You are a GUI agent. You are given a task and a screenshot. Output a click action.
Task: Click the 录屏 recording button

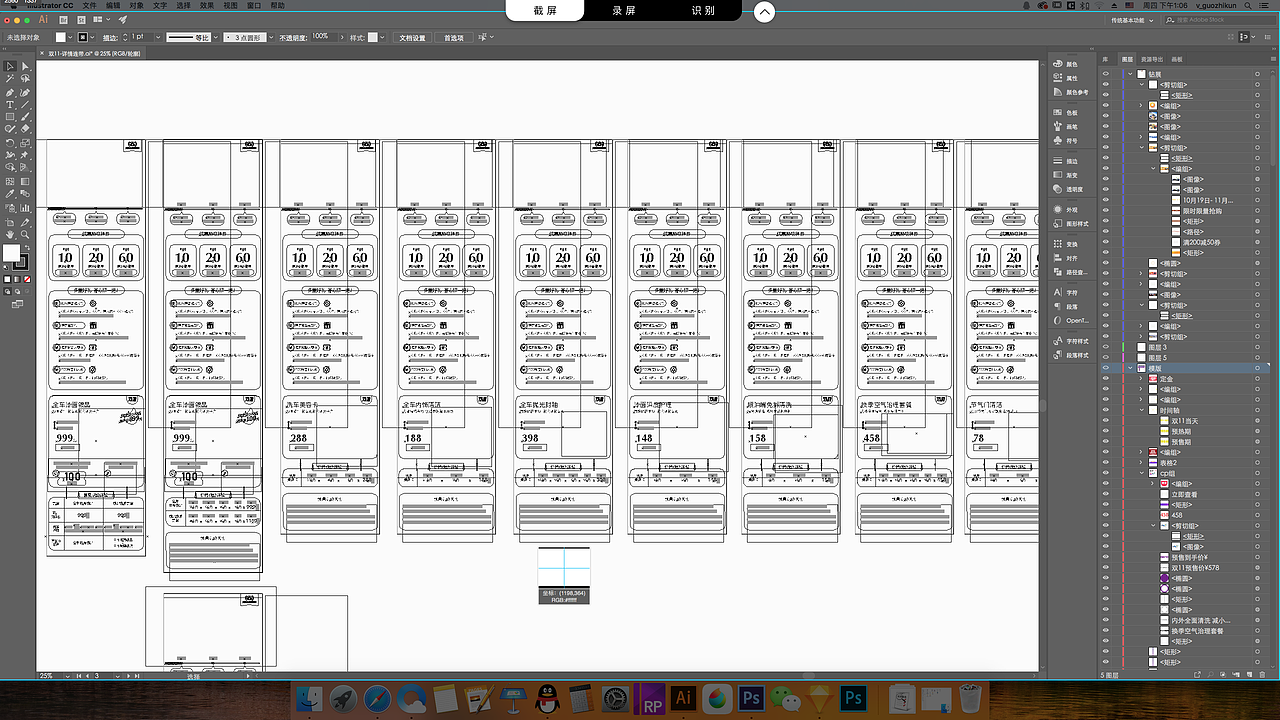point(624,11)
